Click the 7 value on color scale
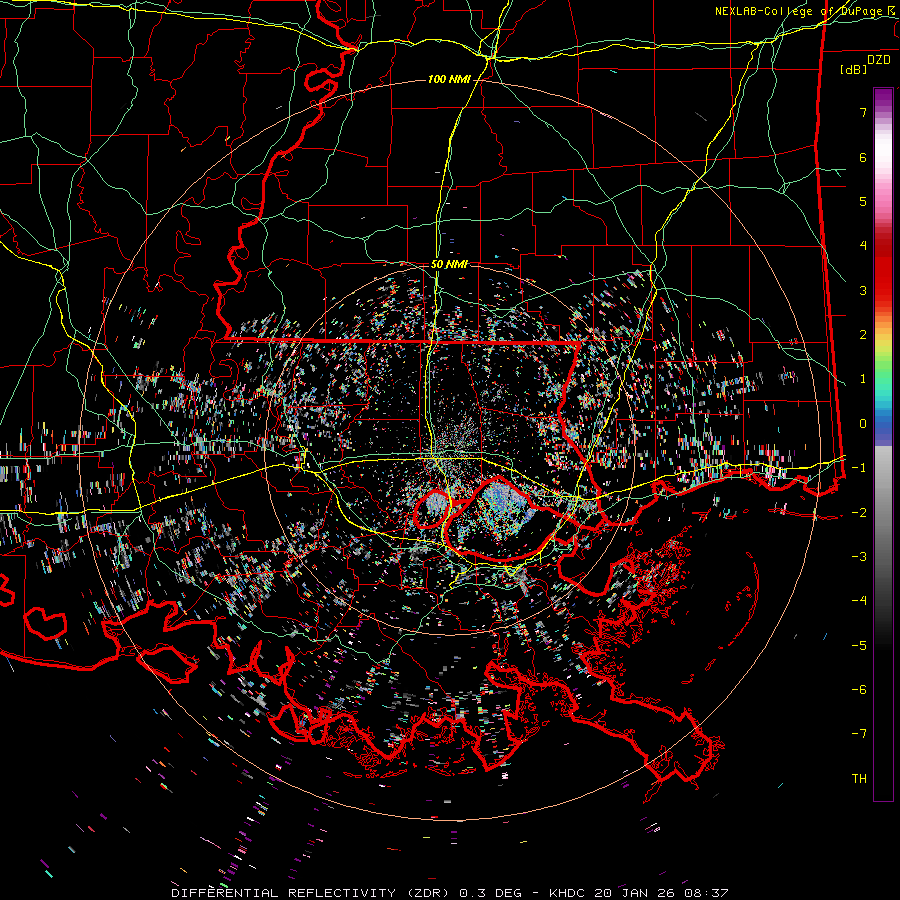The image size is (900, 900). (863, 112)
